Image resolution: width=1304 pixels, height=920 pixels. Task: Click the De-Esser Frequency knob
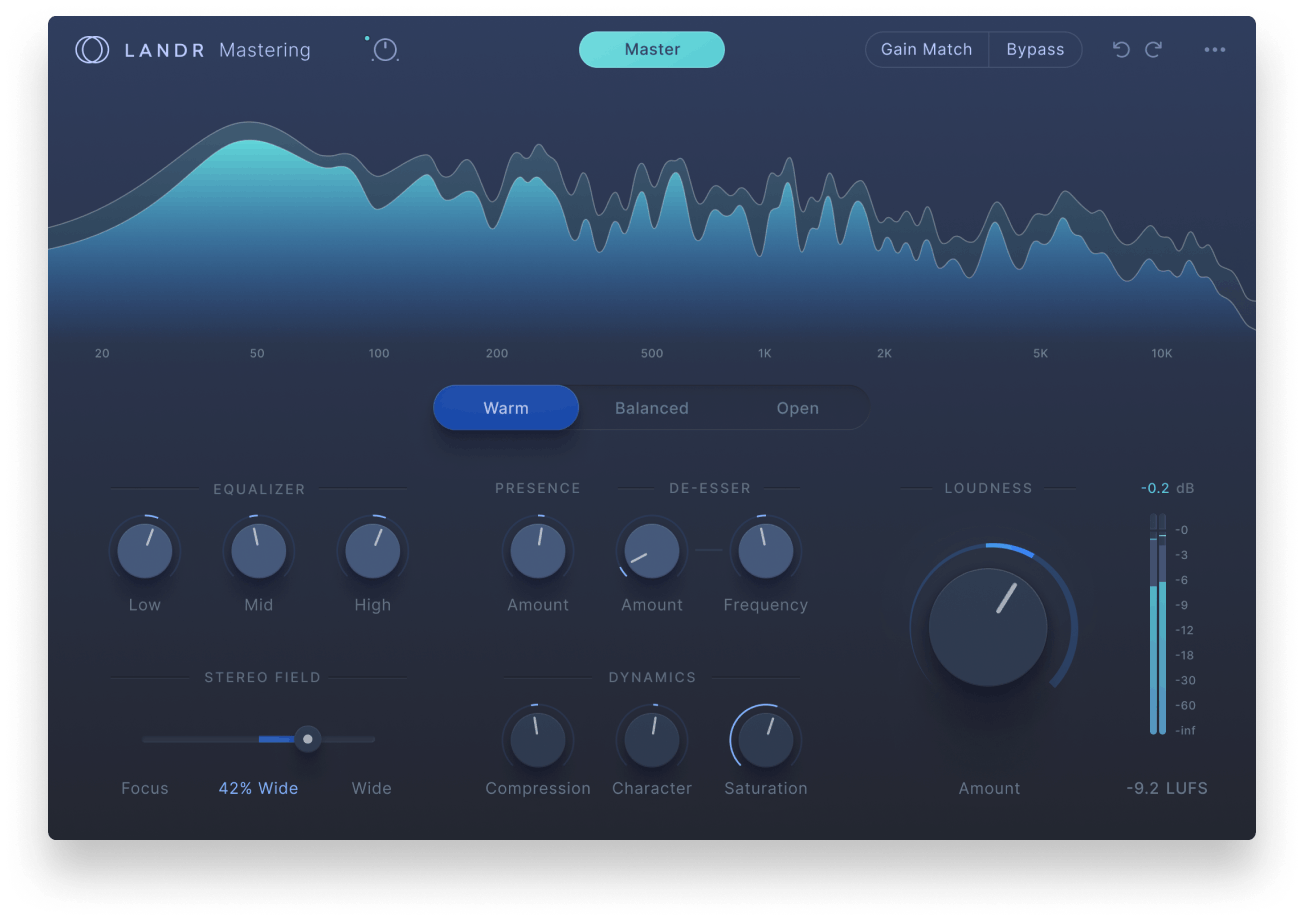click(x=765, y=550)
